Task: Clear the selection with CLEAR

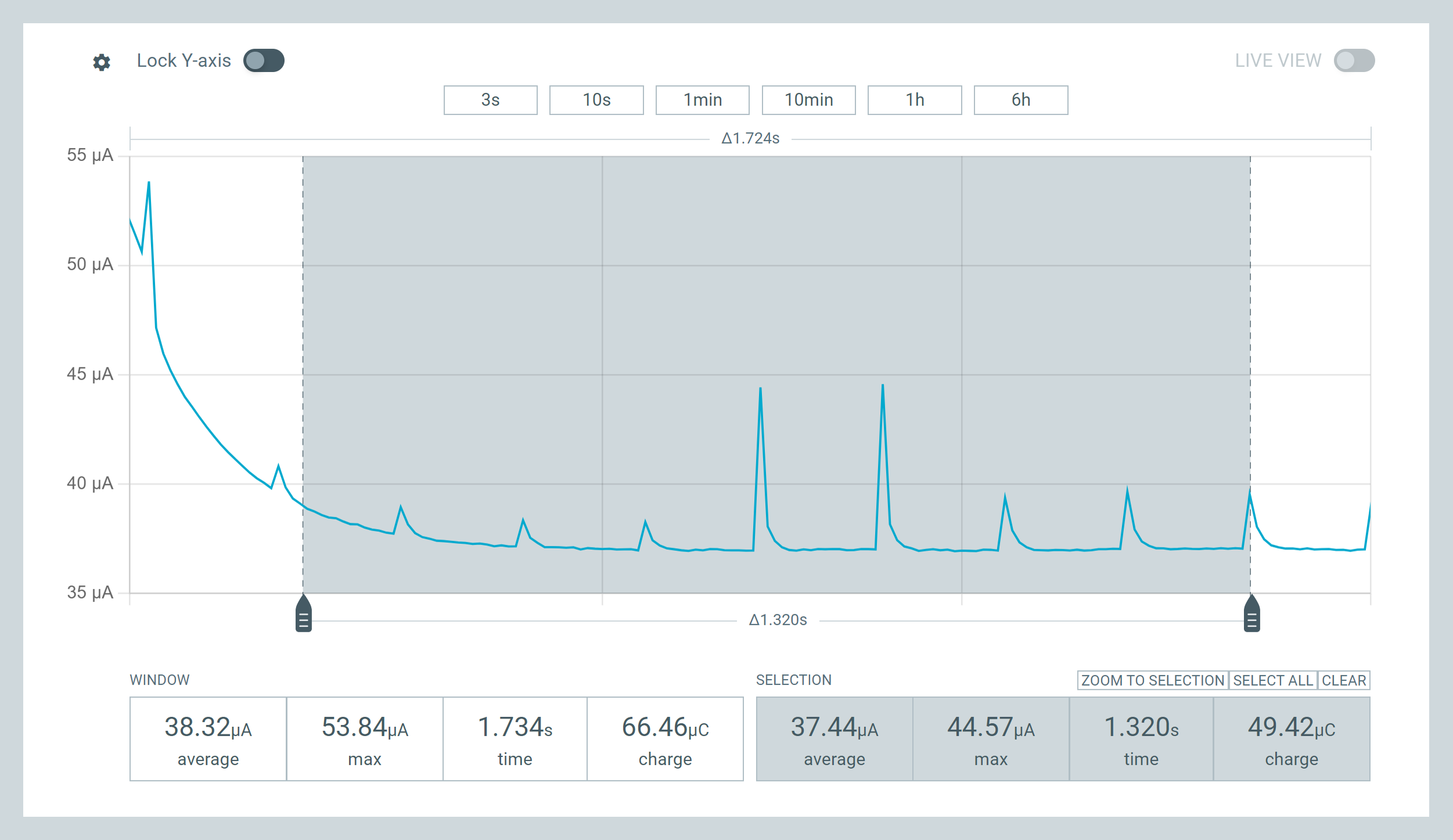Action: [x=1343, y=680]
